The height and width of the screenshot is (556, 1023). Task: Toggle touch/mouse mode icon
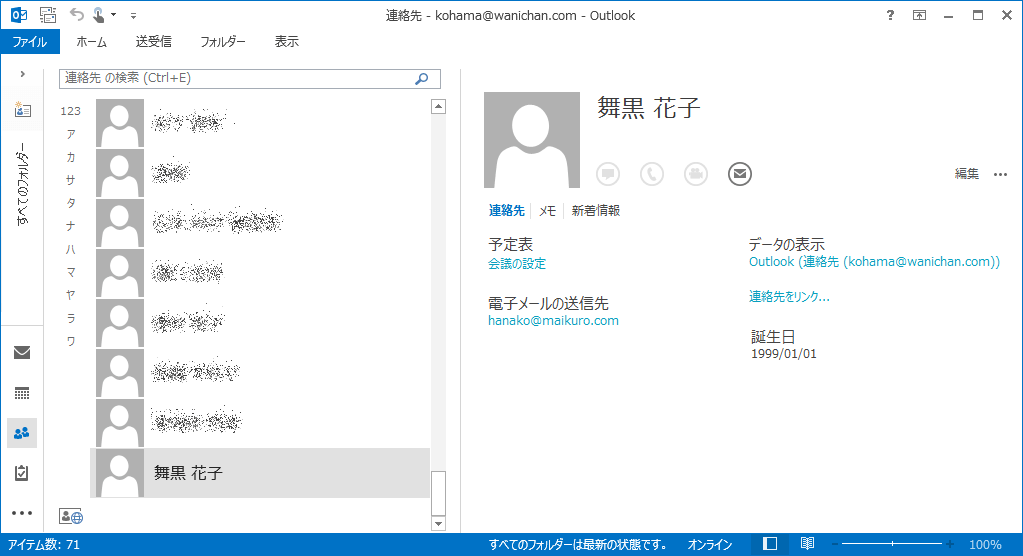[x=99, y=14]
